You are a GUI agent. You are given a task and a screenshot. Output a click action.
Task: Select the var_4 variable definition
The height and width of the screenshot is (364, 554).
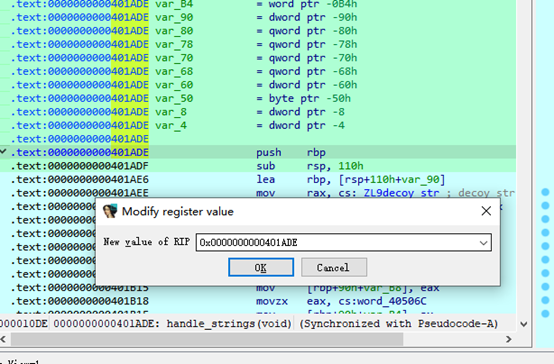tap(258, 125)
